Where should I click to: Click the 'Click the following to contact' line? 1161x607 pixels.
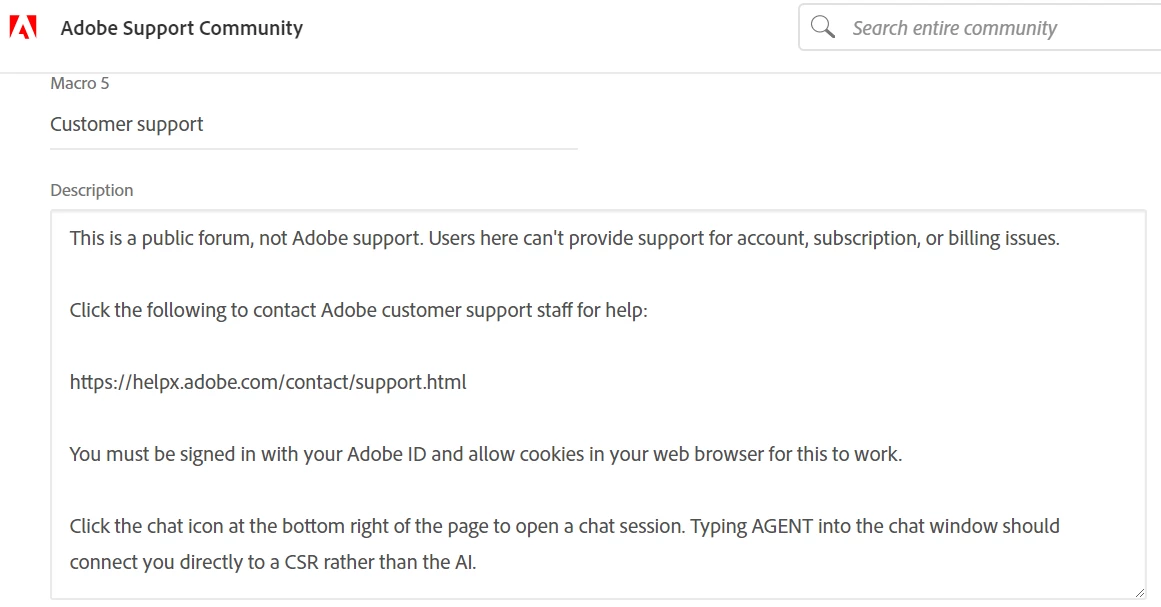[x=358, y=310]
